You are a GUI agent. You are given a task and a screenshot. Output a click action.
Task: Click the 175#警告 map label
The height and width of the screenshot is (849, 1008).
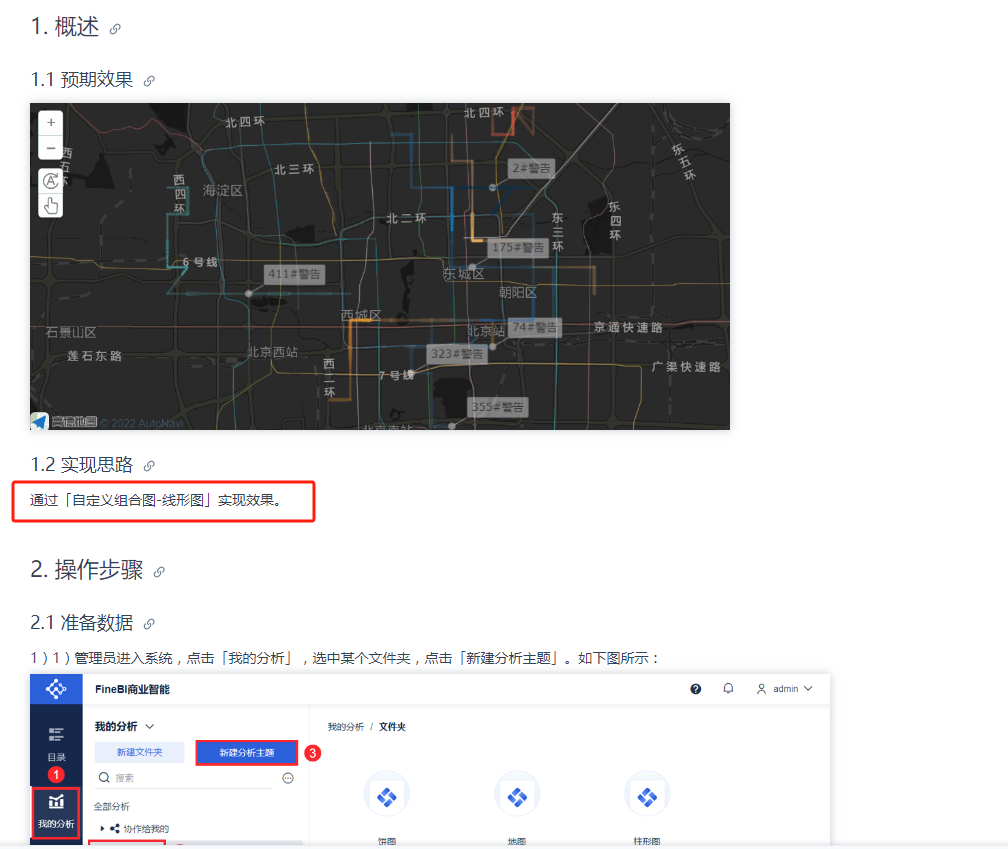pos(518,247)
